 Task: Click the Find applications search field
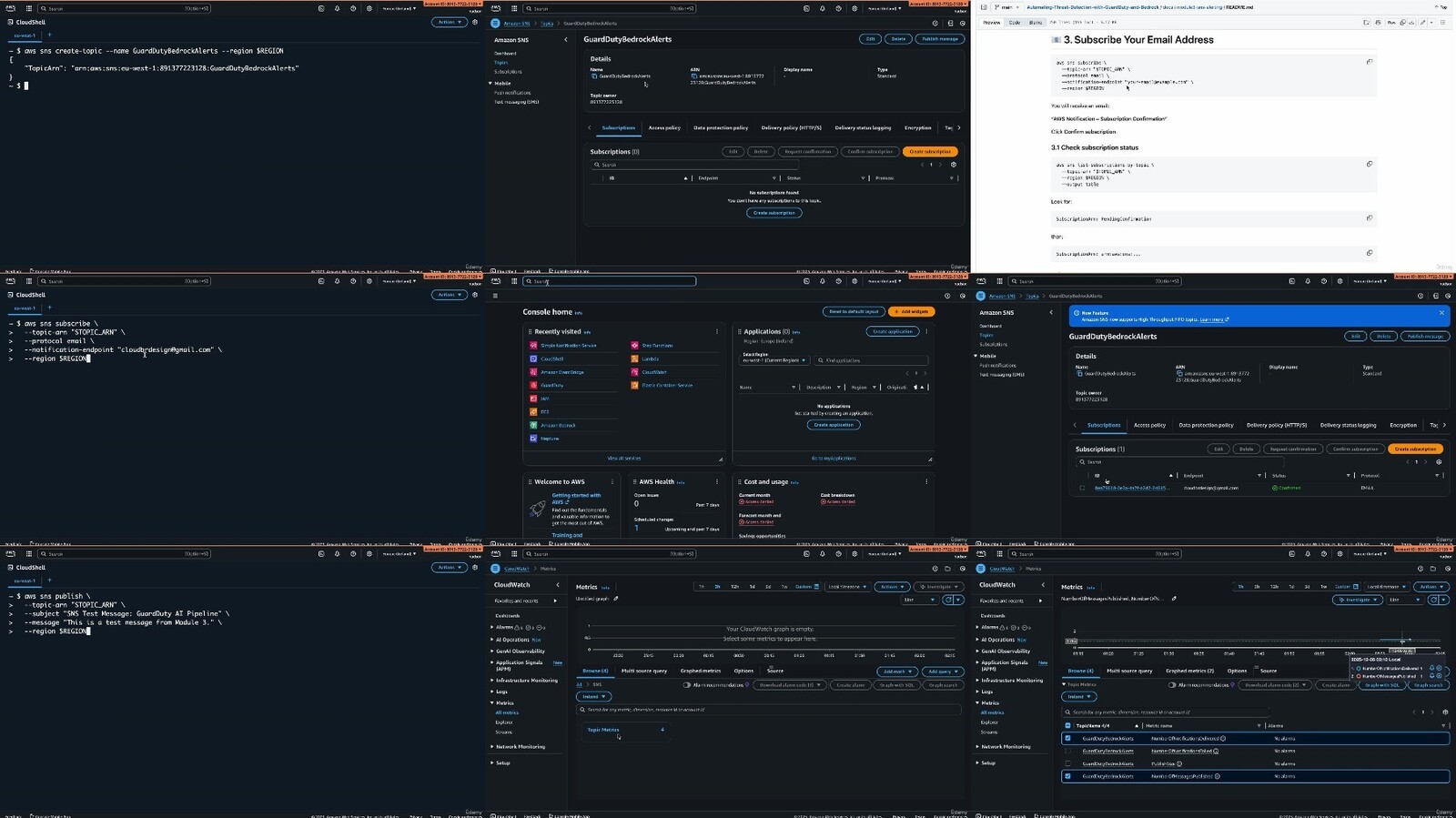pos(871,360)
